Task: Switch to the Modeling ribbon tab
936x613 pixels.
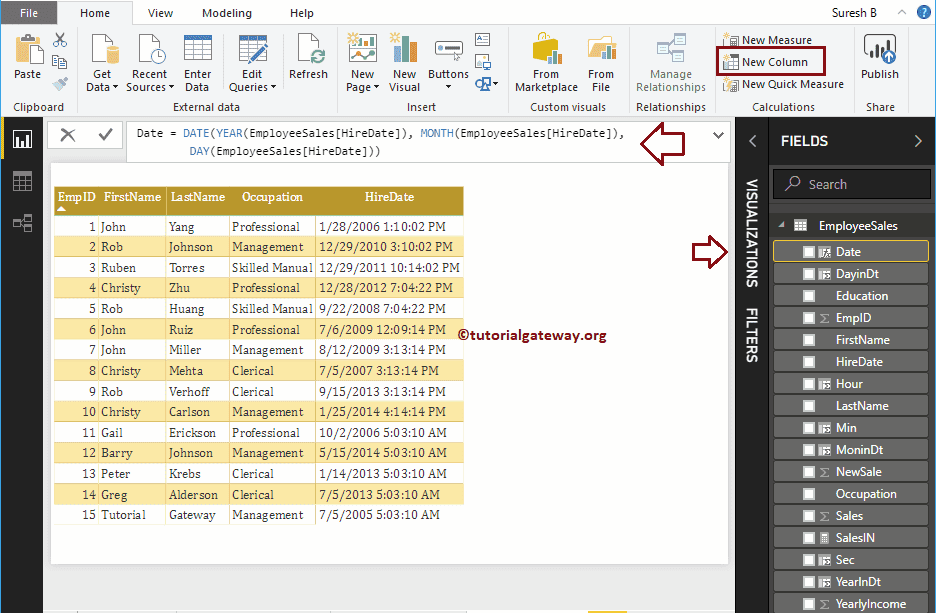Action: (x=226, y=13)
